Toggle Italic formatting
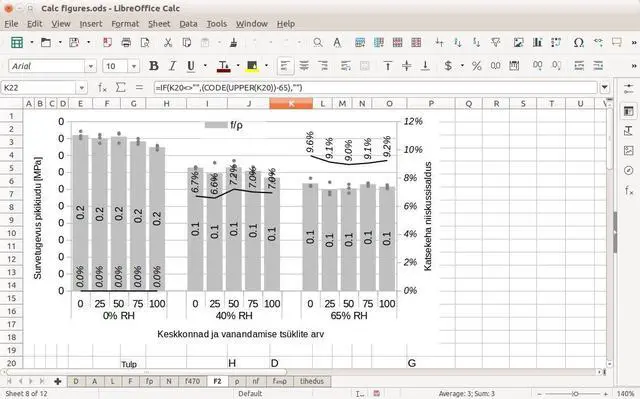This screenshot has width=640, height=399. point(173,66)
